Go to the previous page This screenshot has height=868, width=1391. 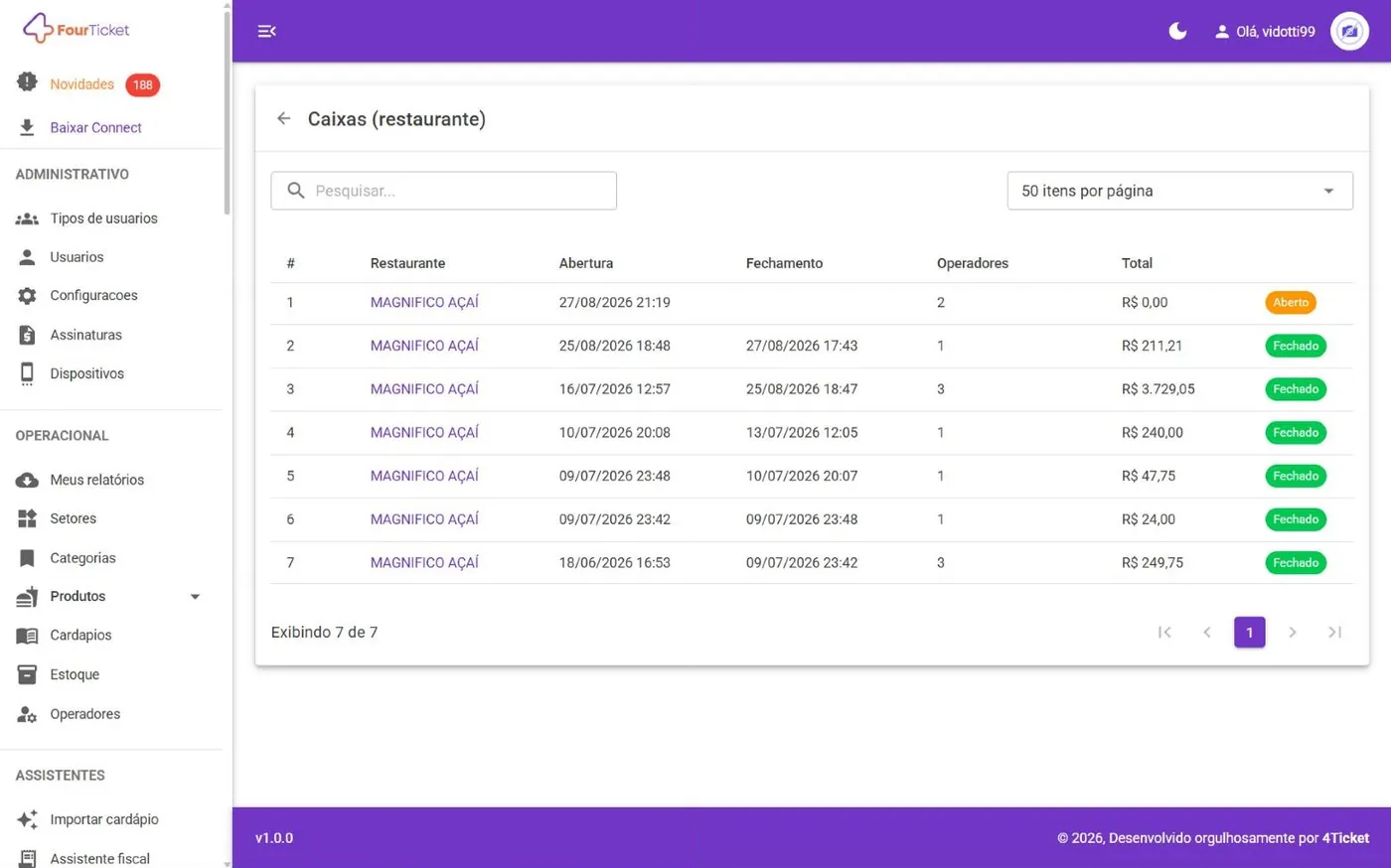(x=1207, y=632)
